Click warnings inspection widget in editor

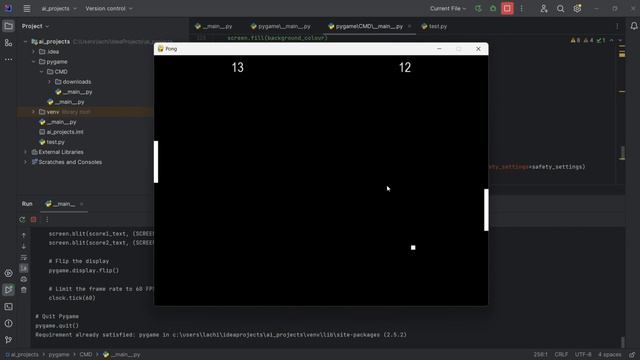pyautogui.click(x=588, y=40)
